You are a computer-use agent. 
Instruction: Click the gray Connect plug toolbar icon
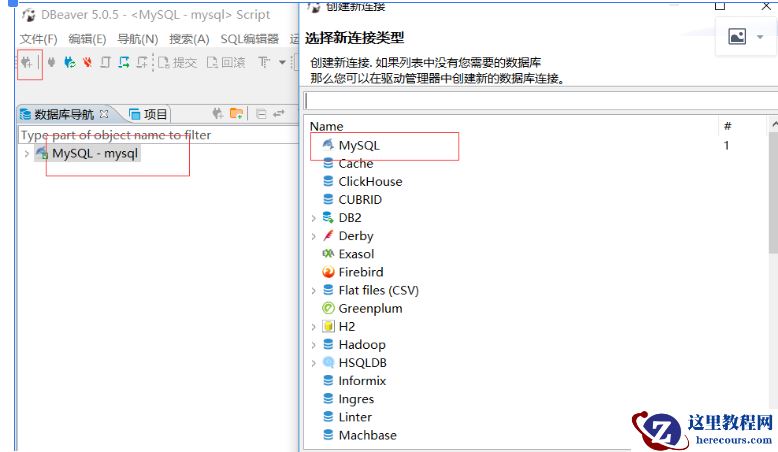coord(51,63)
